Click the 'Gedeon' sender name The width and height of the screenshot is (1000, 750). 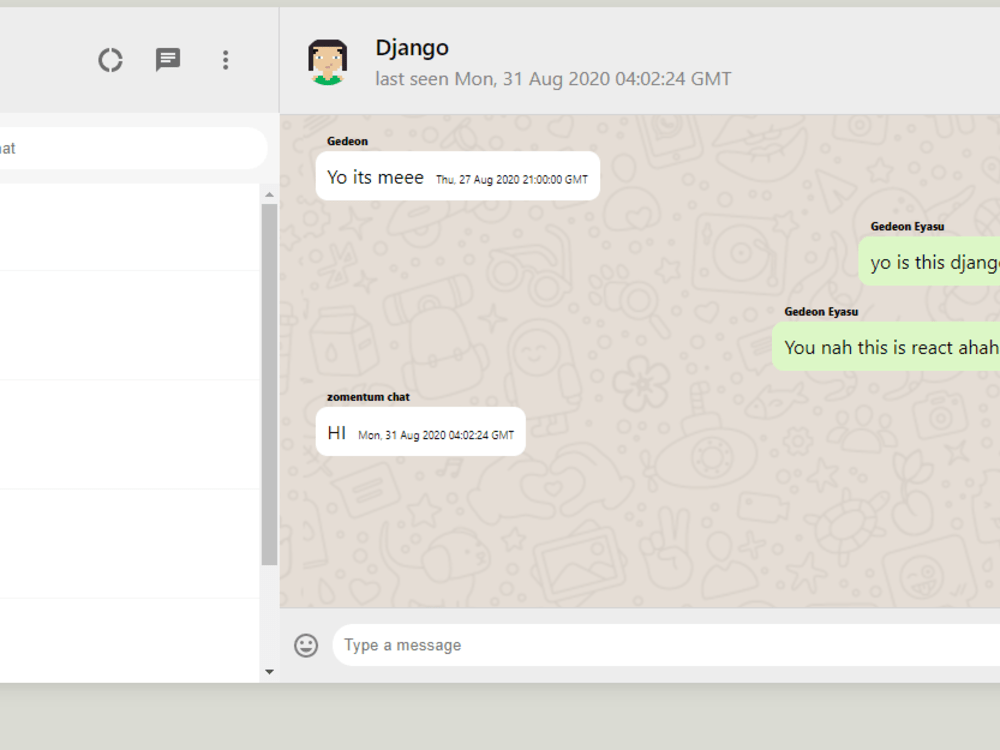(x=348, y=141)
